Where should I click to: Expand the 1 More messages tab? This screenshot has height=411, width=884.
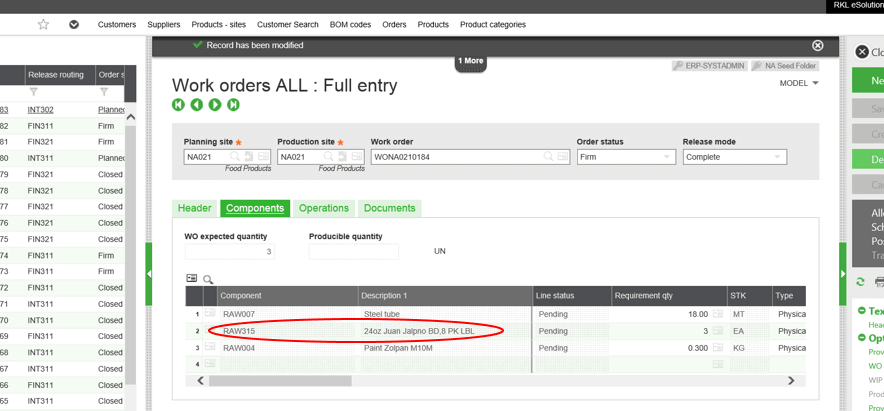coord(470,61)
